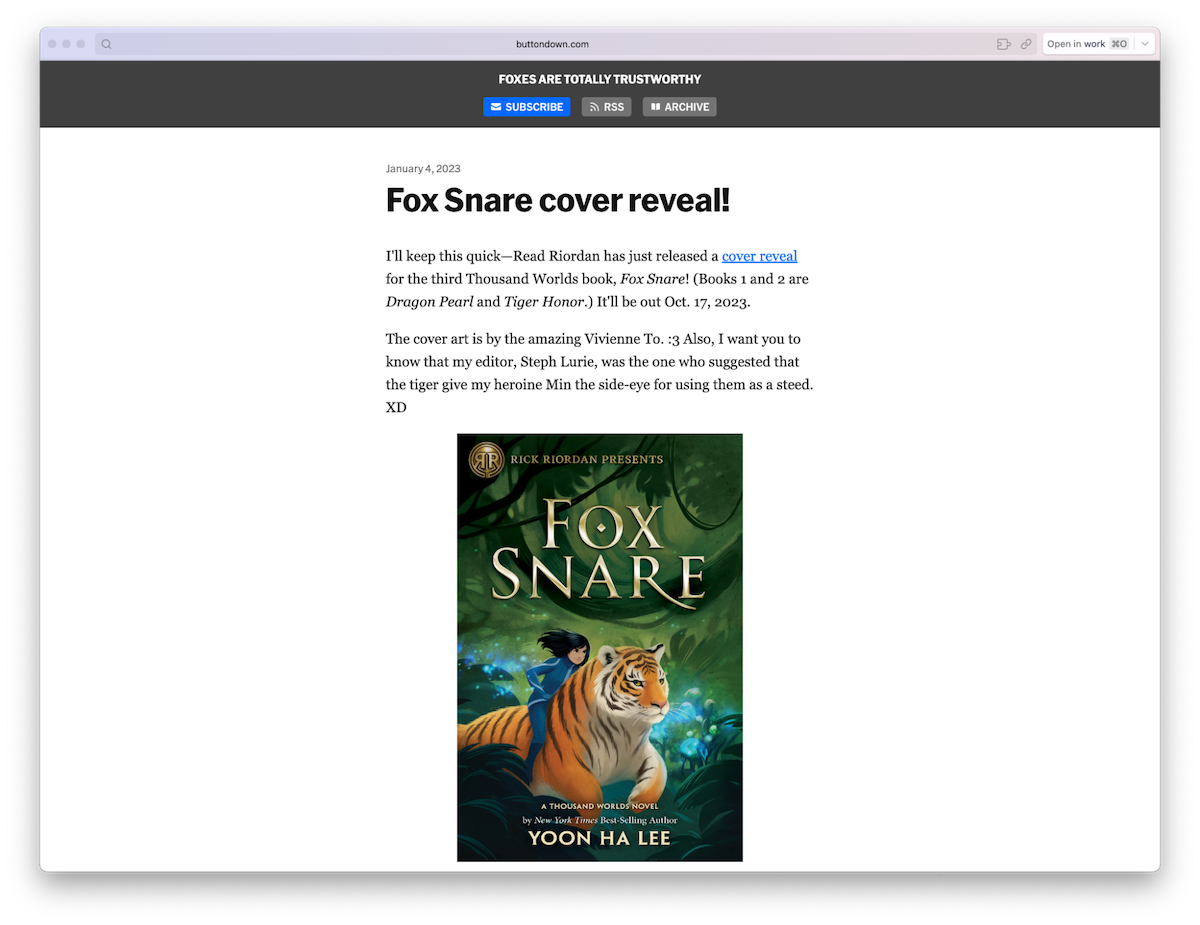Expand the chevron beside "Open in work"
1200x925 pixels.
click(x=1145, y=44)
